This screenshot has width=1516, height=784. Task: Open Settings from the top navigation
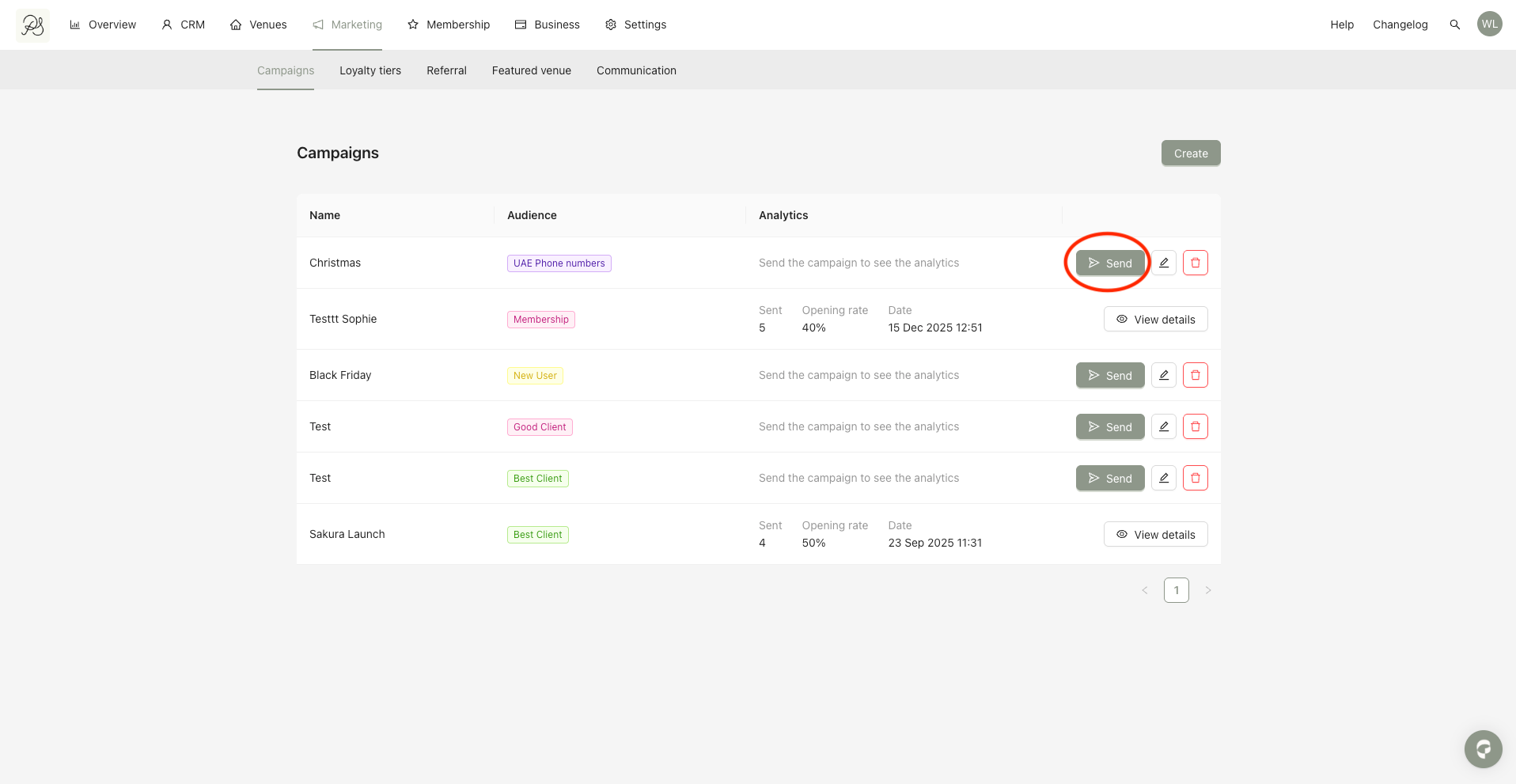(636, 25)
